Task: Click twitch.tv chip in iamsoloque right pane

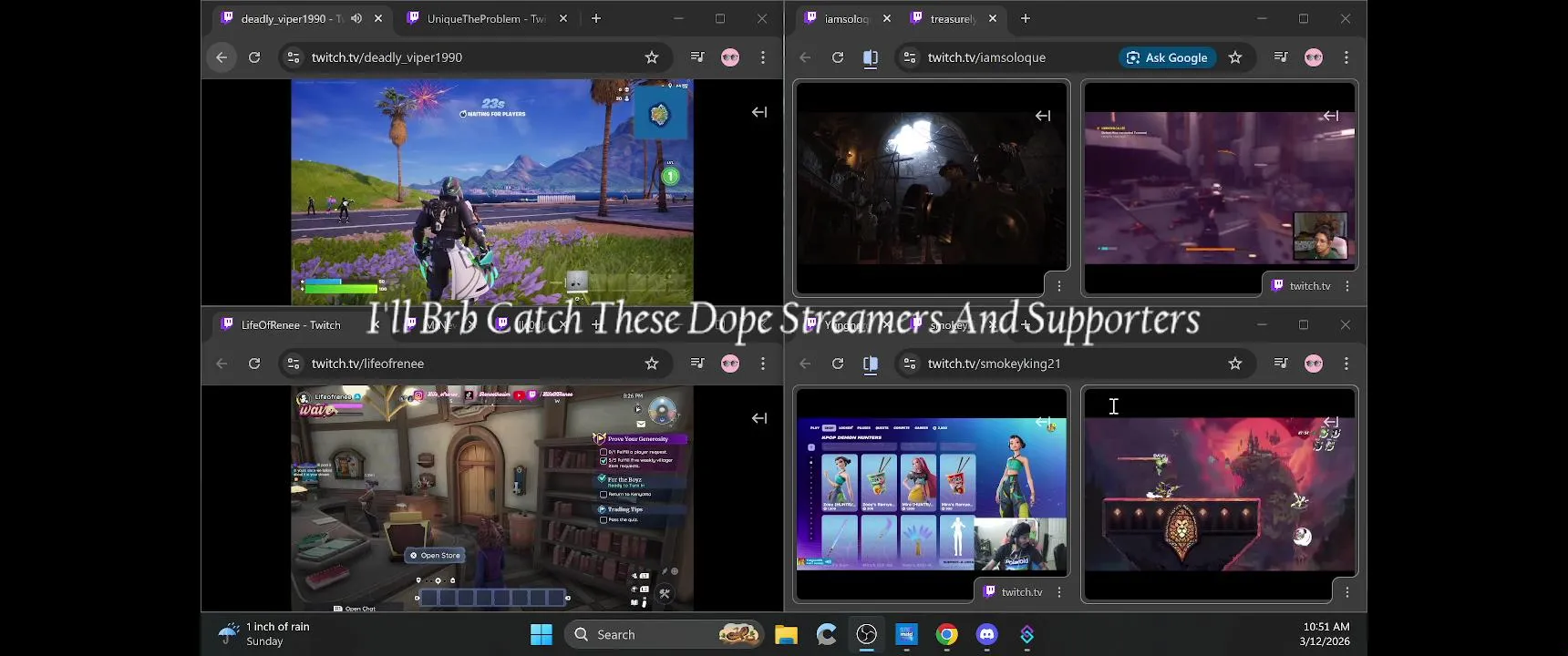Action: pyautogui.click(x=1302, y=286)
